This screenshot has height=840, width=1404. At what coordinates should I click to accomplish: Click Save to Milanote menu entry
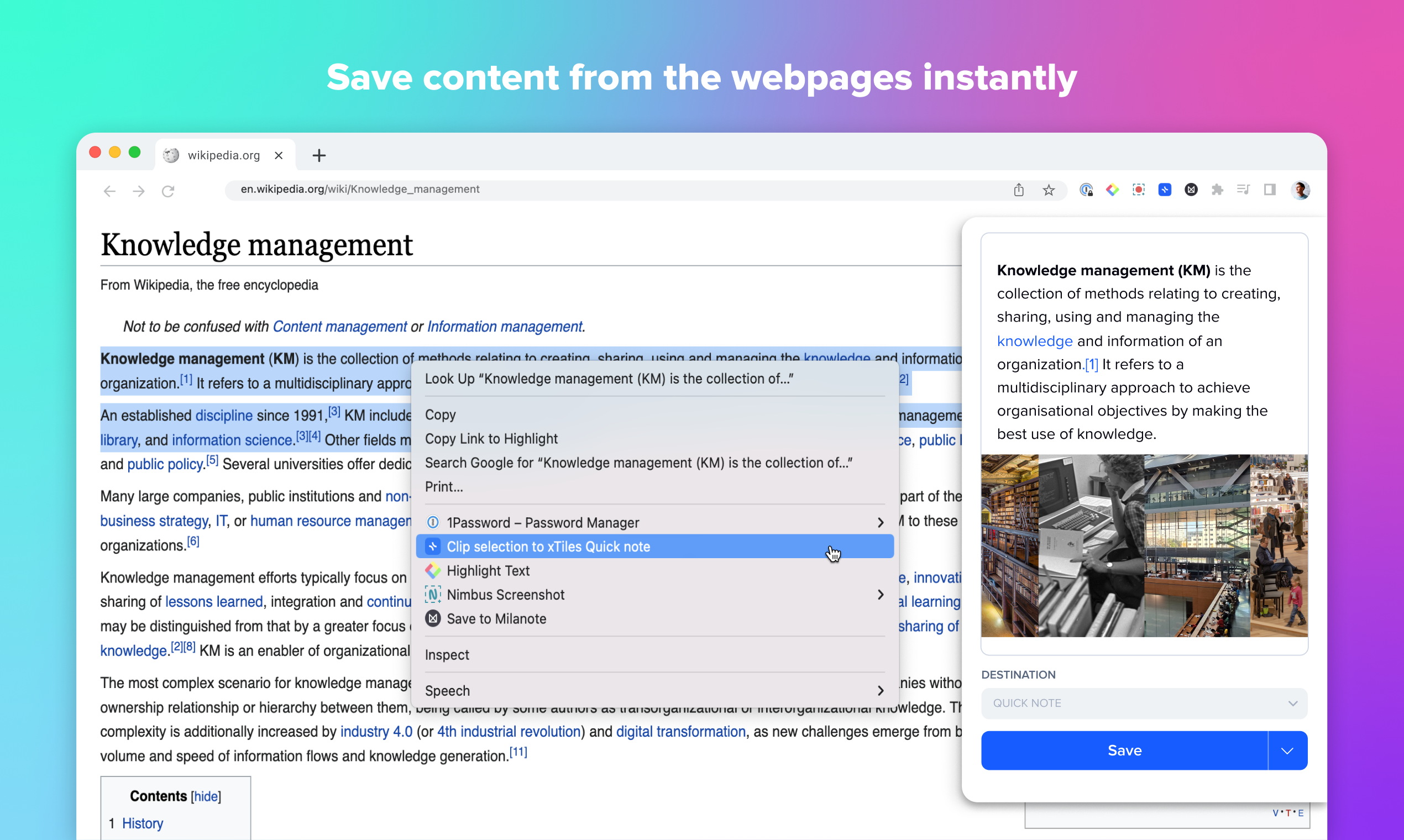click(496, 619)
